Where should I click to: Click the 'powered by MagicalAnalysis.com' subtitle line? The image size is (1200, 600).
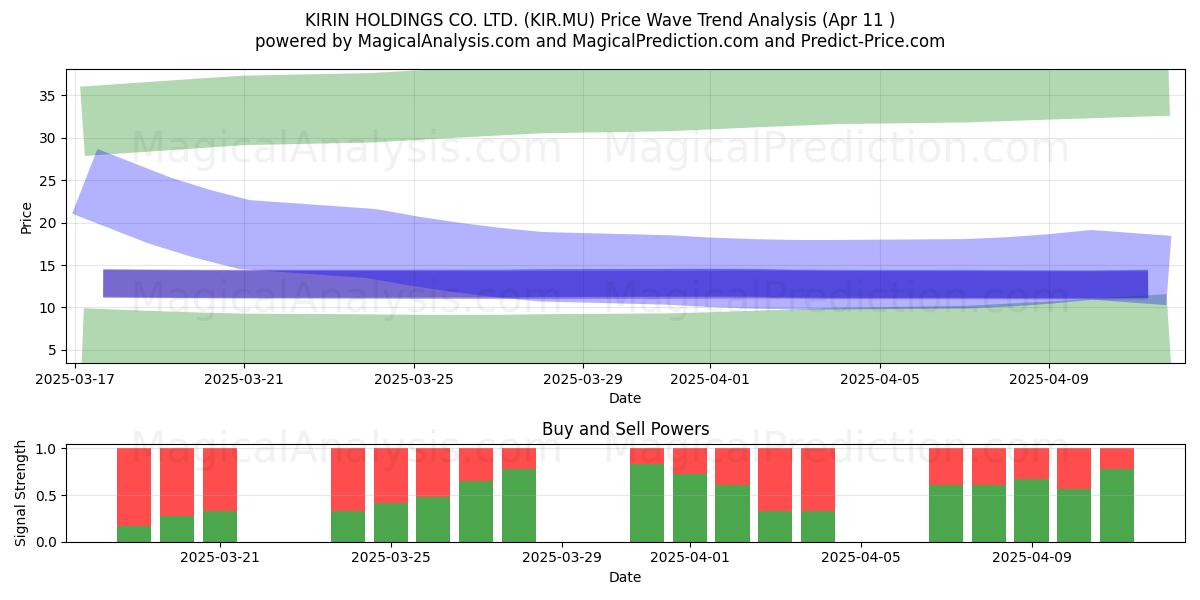pyautogui.click(x=600, y=41)
